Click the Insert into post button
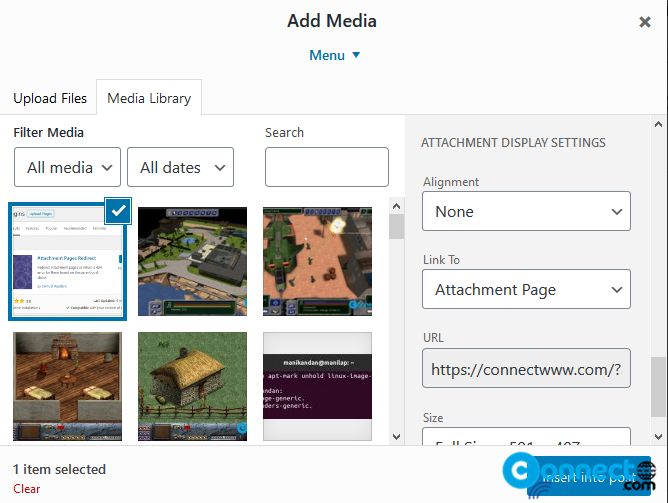The width and height of the screenshot is (668, 503). coord(589,477)
